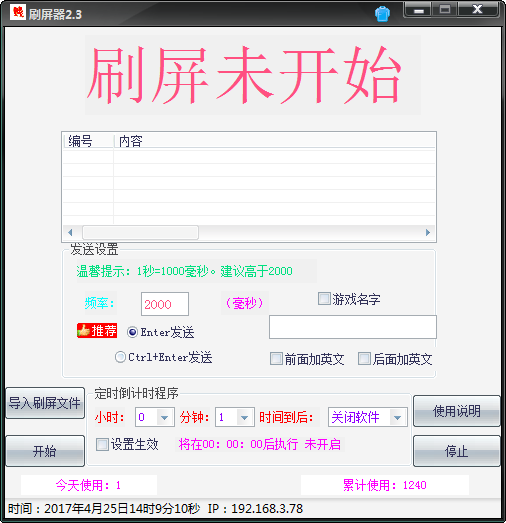Click the horizontal scrollbar thumb in list

pos(140,232)
